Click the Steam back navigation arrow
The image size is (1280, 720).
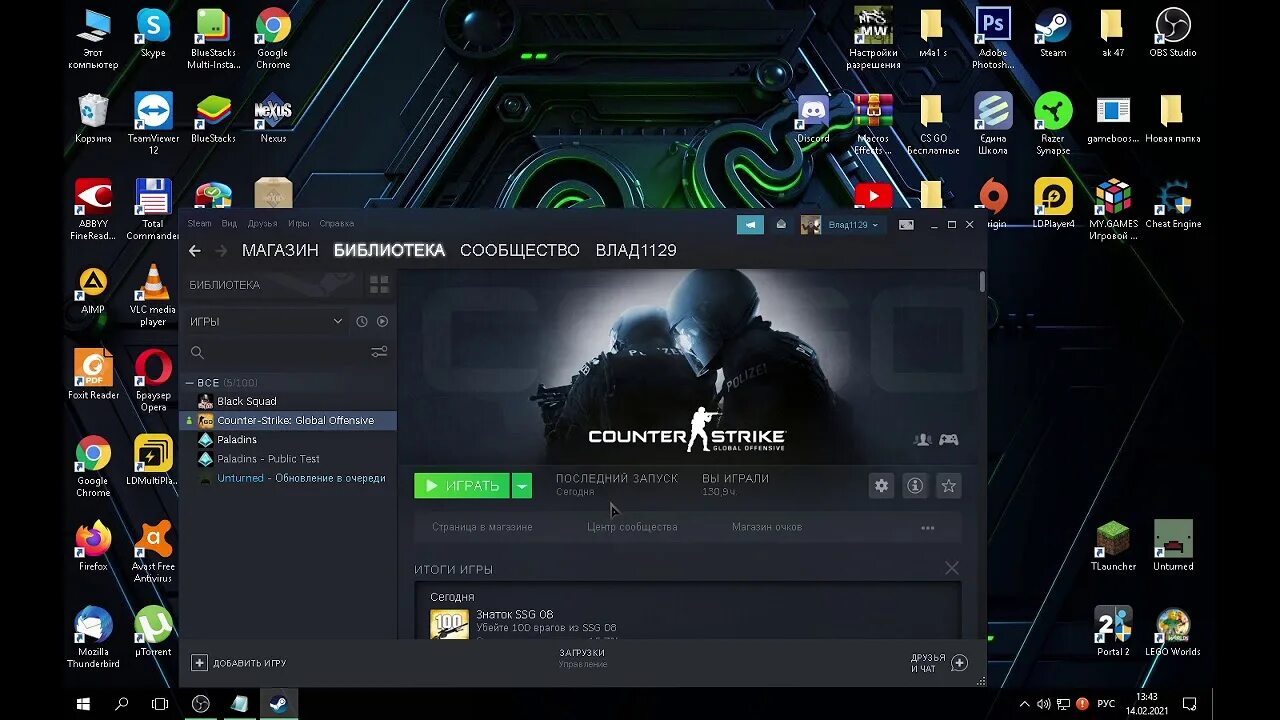[x=195, y=251]
